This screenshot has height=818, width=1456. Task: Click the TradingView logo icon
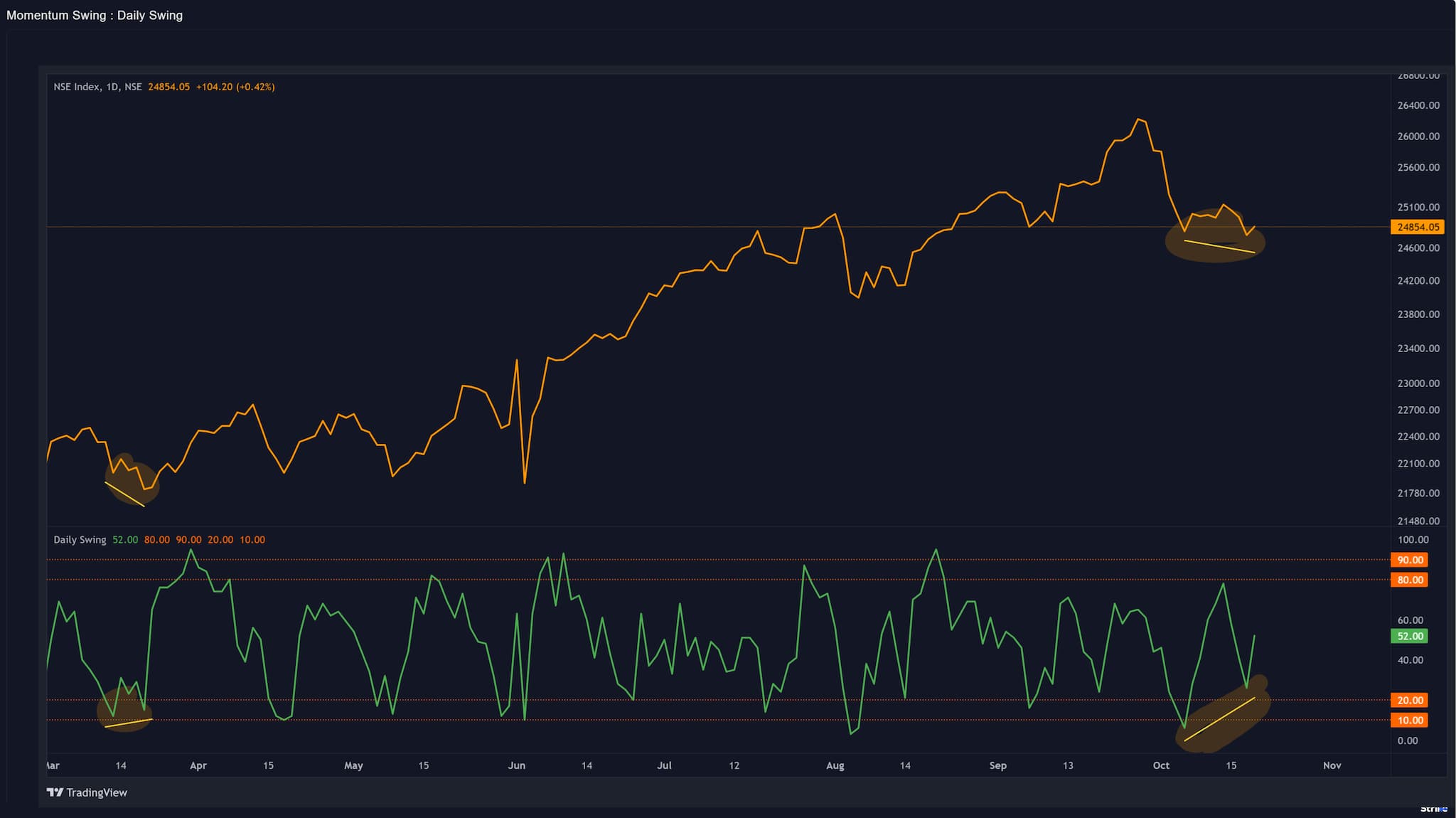click(x=55, y=792)
